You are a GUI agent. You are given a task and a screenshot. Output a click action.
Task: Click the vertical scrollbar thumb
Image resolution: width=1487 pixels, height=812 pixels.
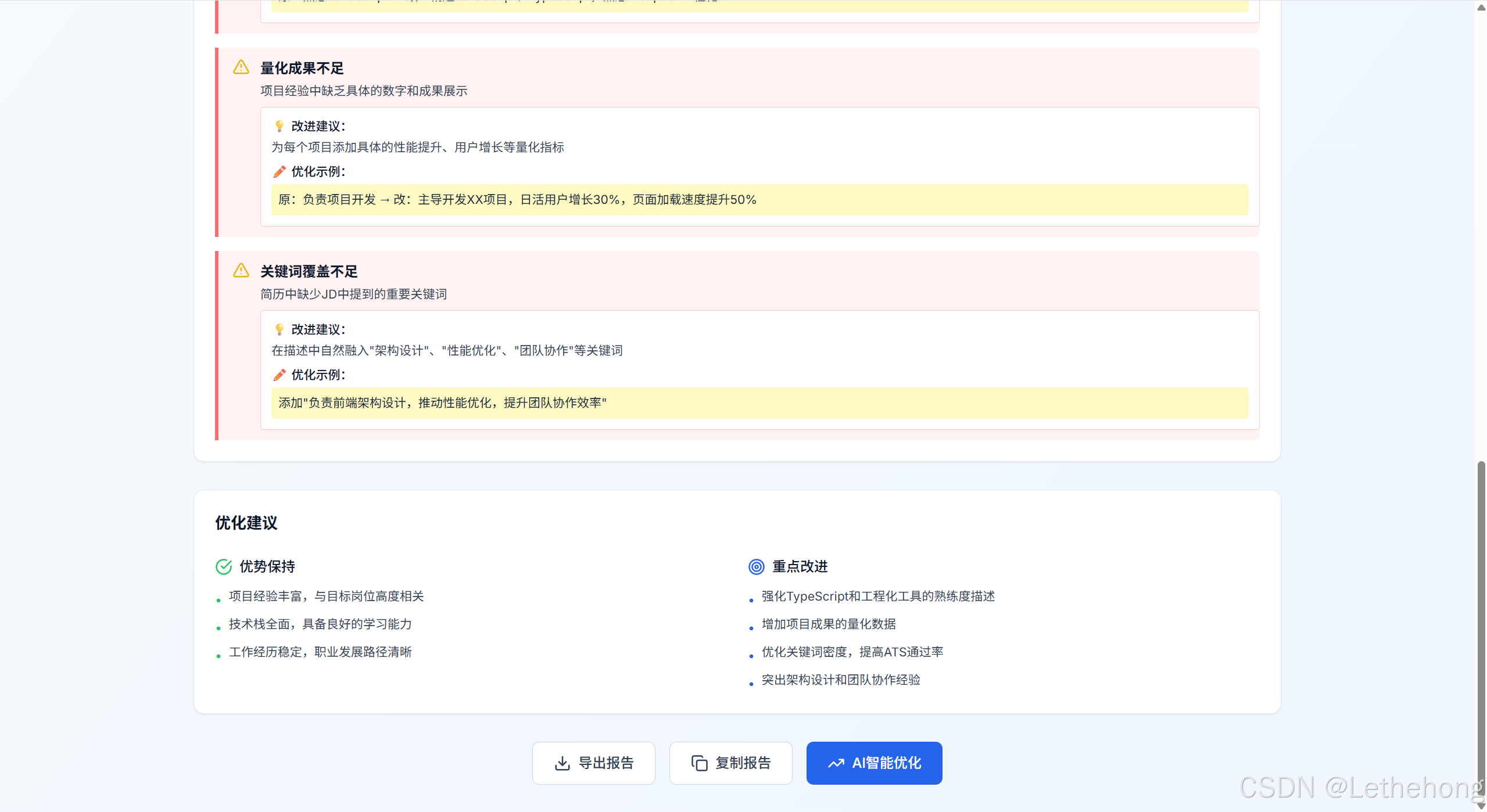point(1481,627)
